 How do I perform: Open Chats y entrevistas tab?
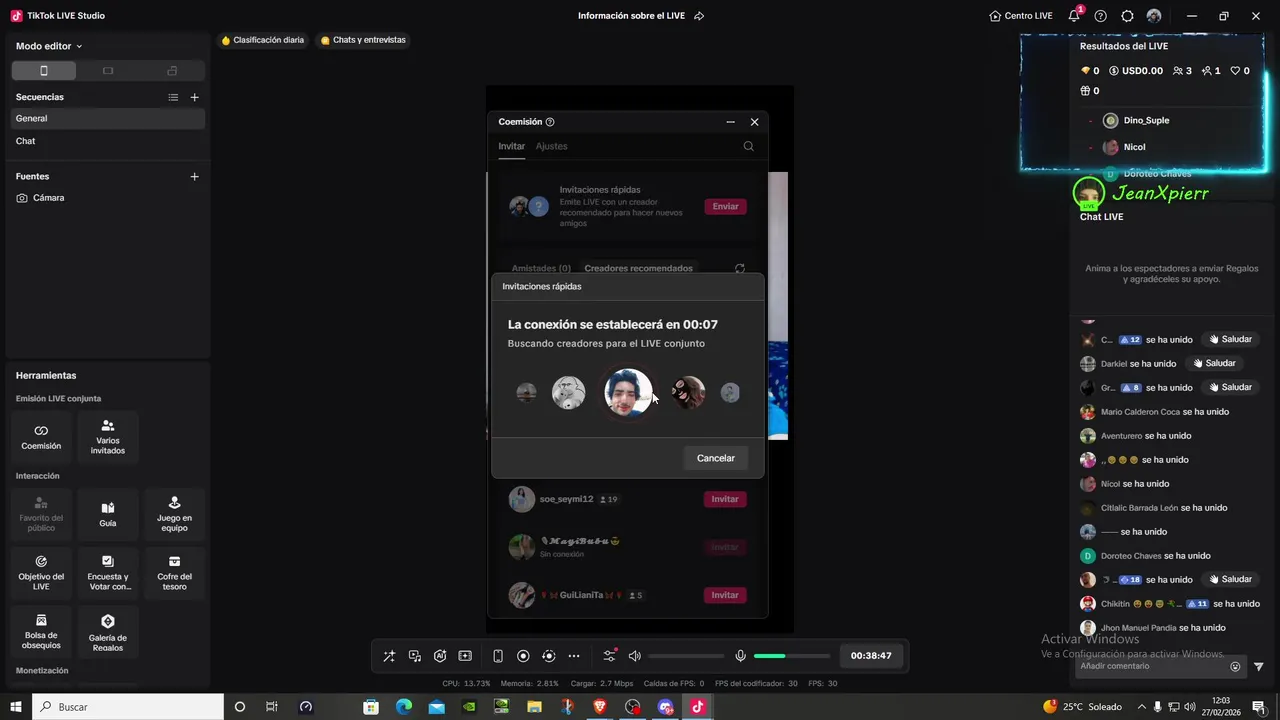pyautogui.click(x=363, y=40)
